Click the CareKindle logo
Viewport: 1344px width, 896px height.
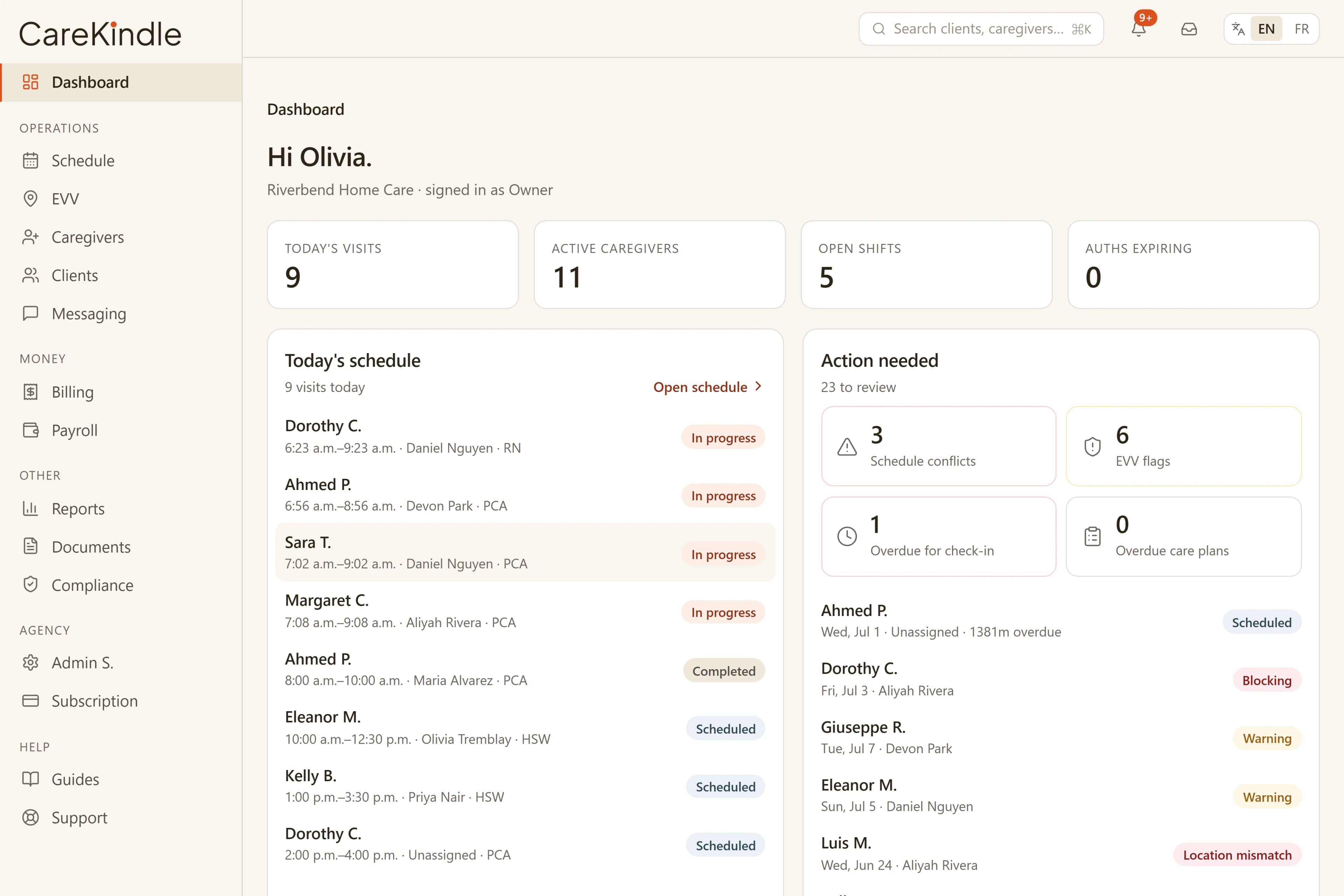coord(100,34)
